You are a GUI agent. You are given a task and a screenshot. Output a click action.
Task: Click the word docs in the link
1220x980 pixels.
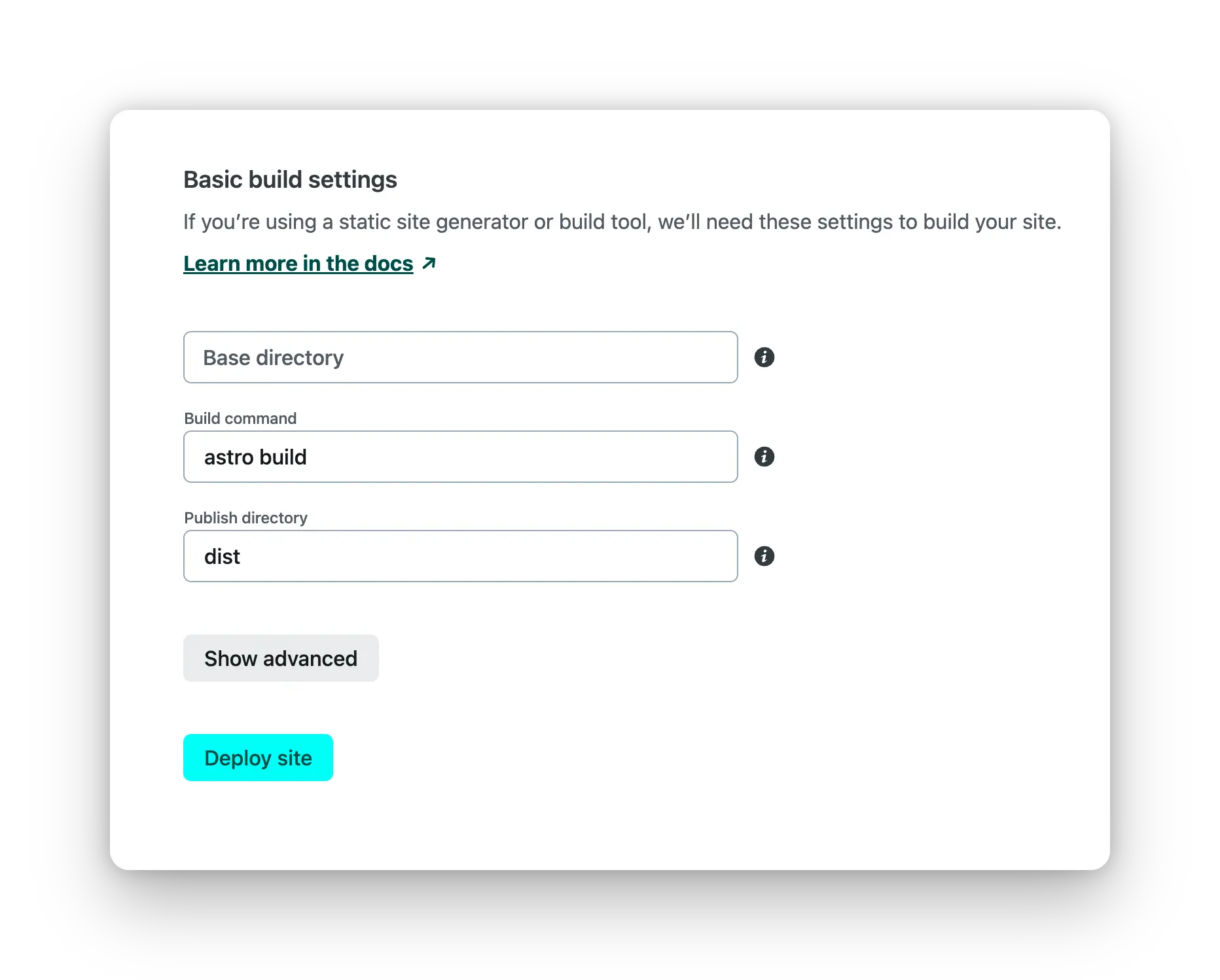pyautogui.click(x=389, y=263)
